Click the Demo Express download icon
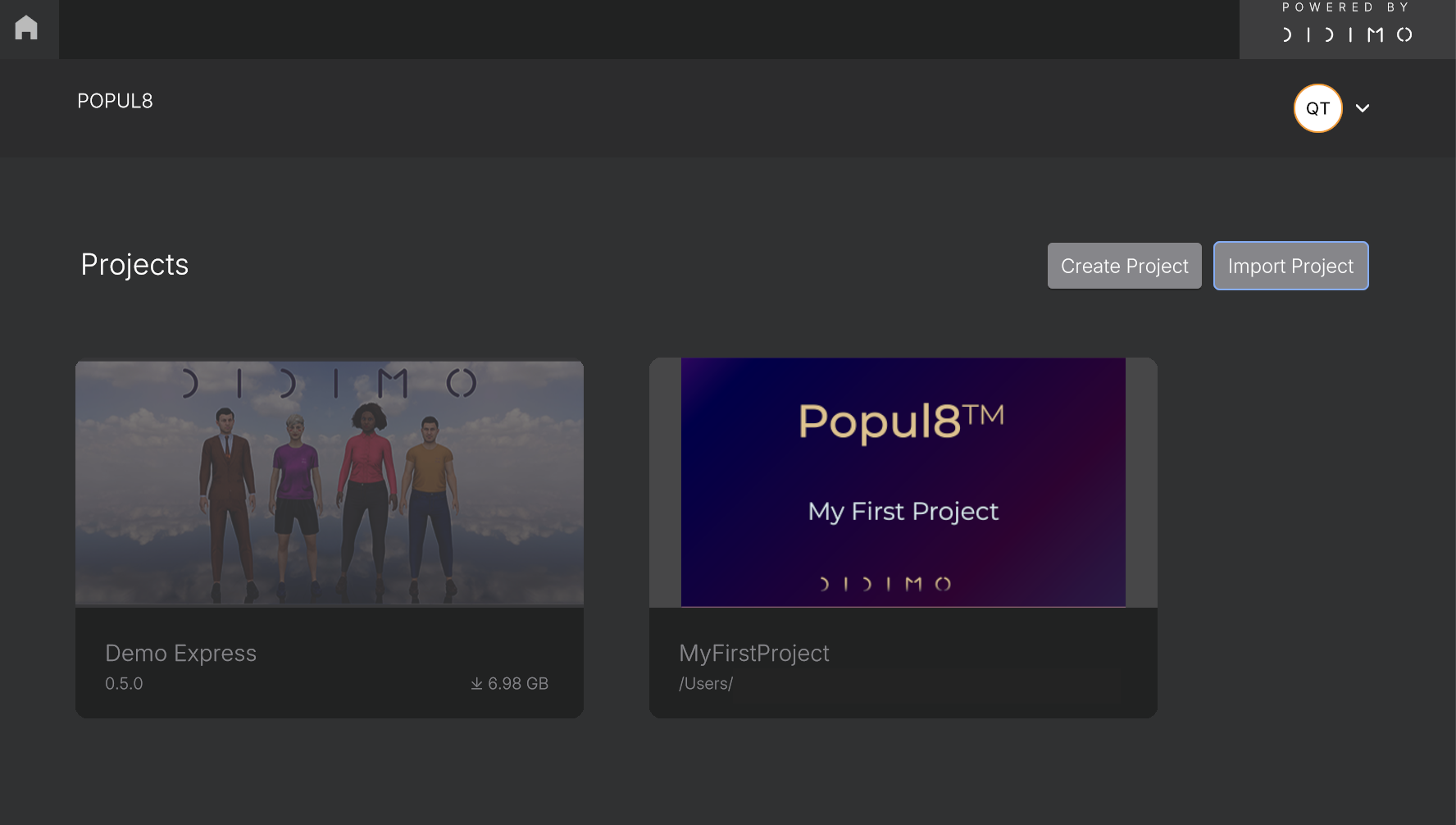This screenshot has width=1456, height=825. 476,683
